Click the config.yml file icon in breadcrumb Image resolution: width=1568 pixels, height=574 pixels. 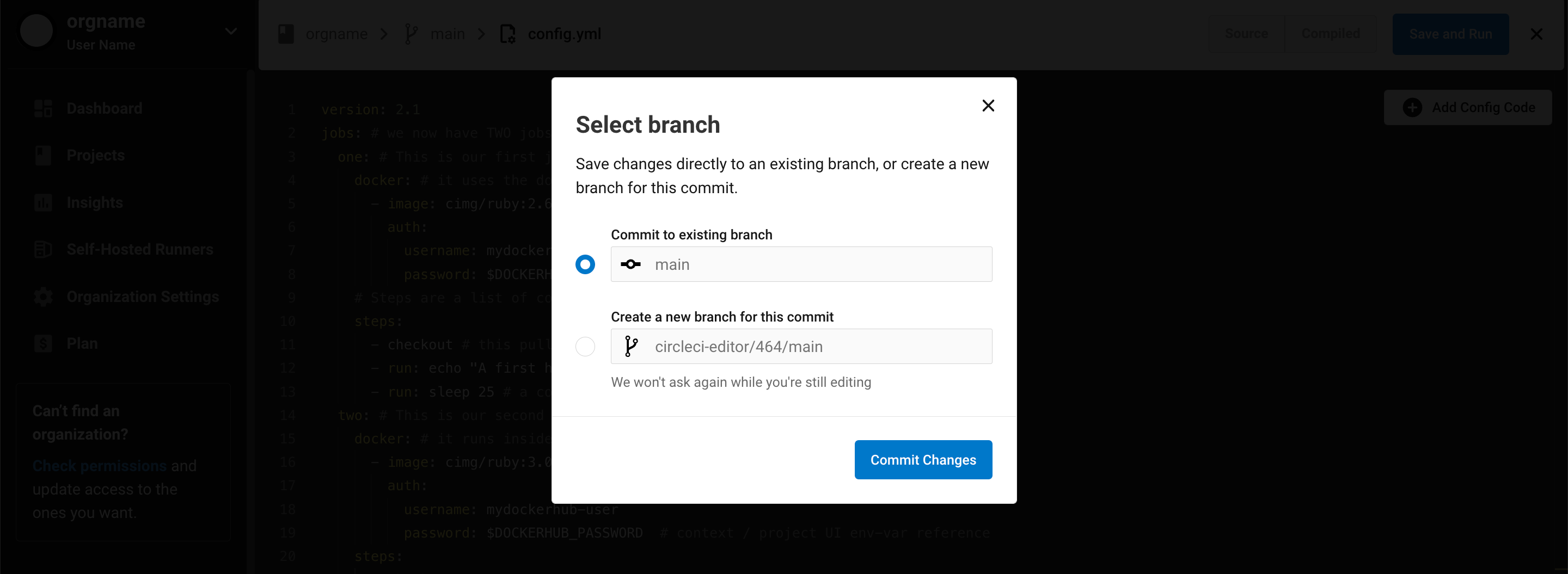tap(507, 34)
